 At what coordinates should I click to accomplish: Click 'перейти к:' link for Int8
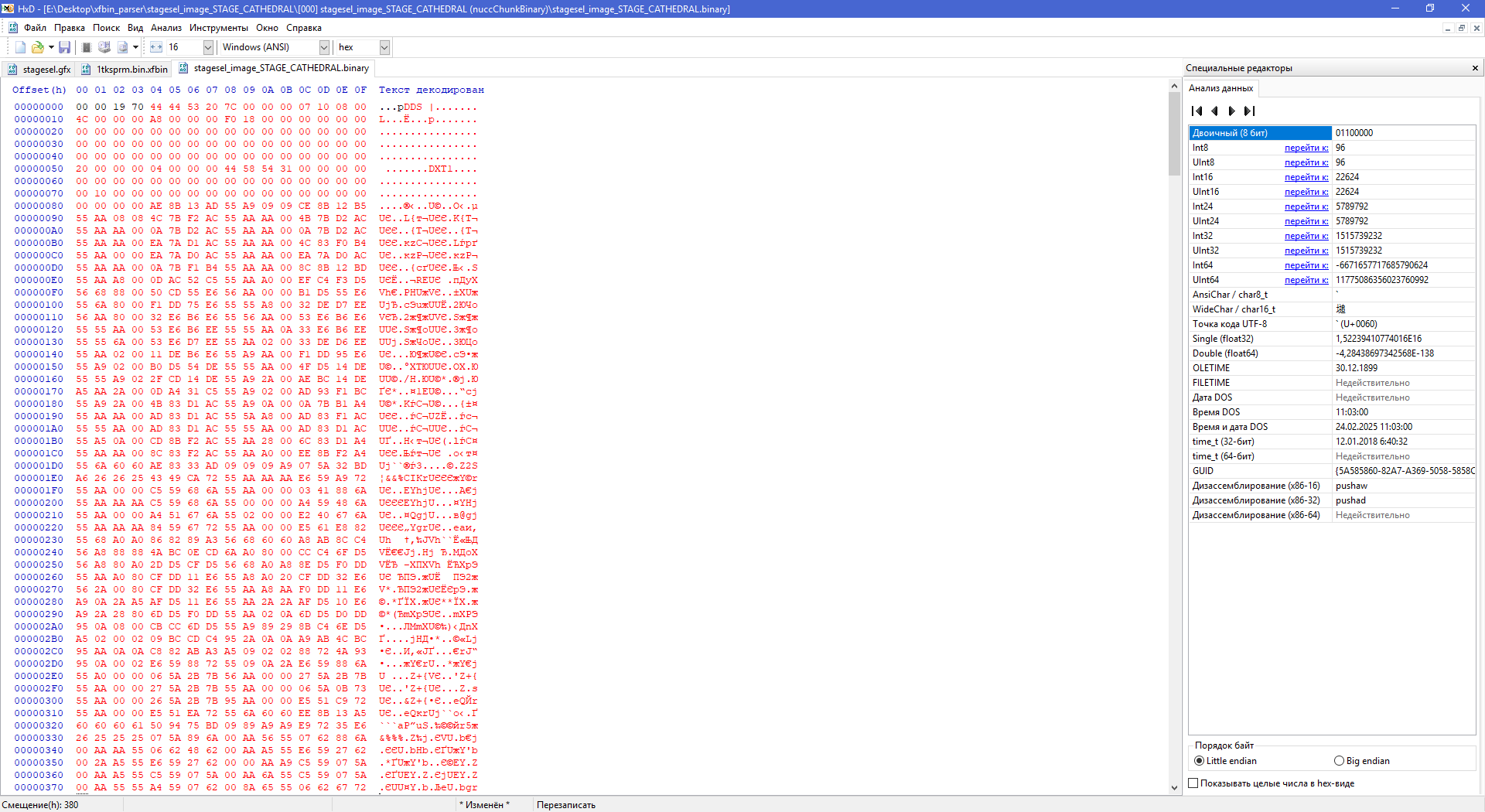[x=1306, y=148]
